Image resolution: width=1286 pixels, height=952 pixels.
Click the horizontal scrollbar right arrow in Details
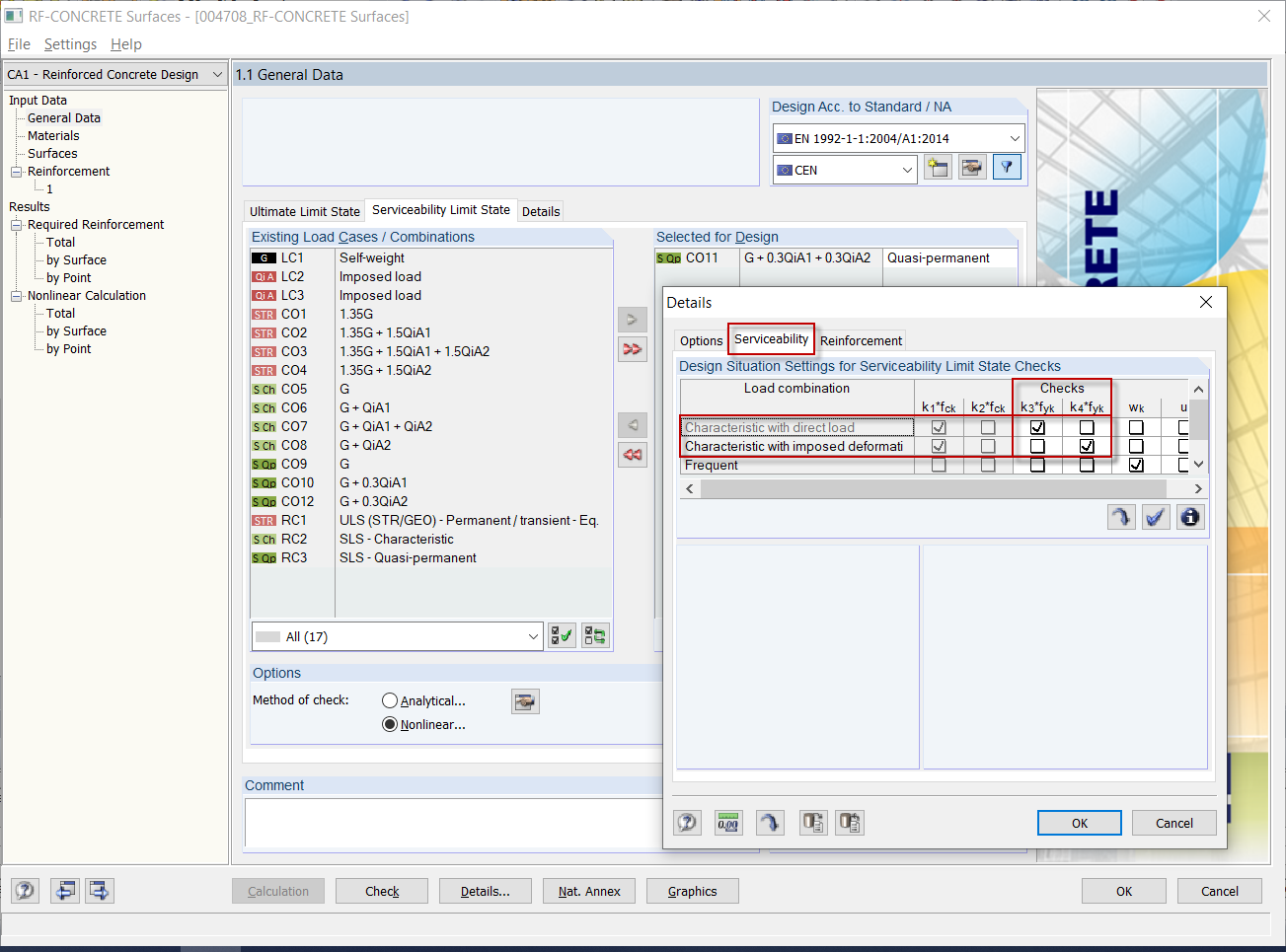1197,488
